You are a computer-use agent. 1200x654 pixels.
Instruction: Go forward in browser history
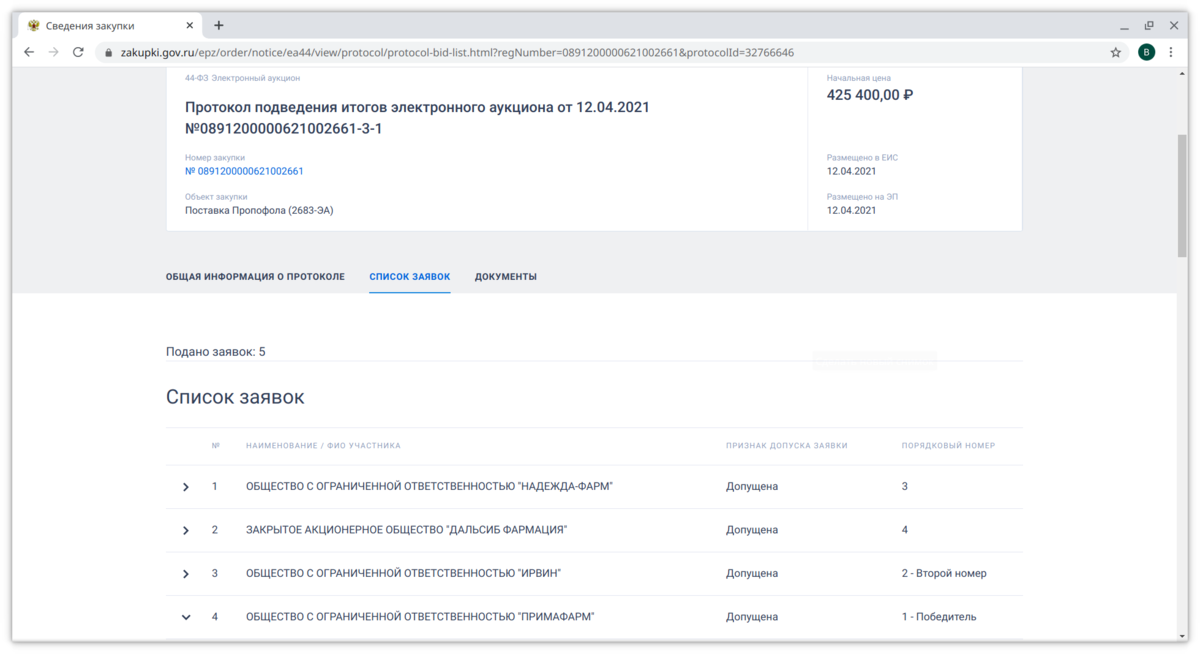click(53, 52)
